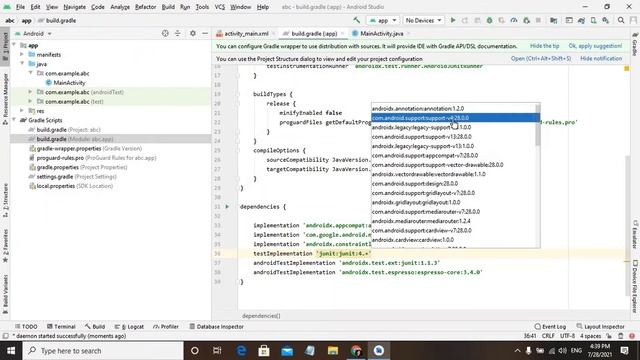Switch to MainActivity.java tab

click(x=382, y=33)
